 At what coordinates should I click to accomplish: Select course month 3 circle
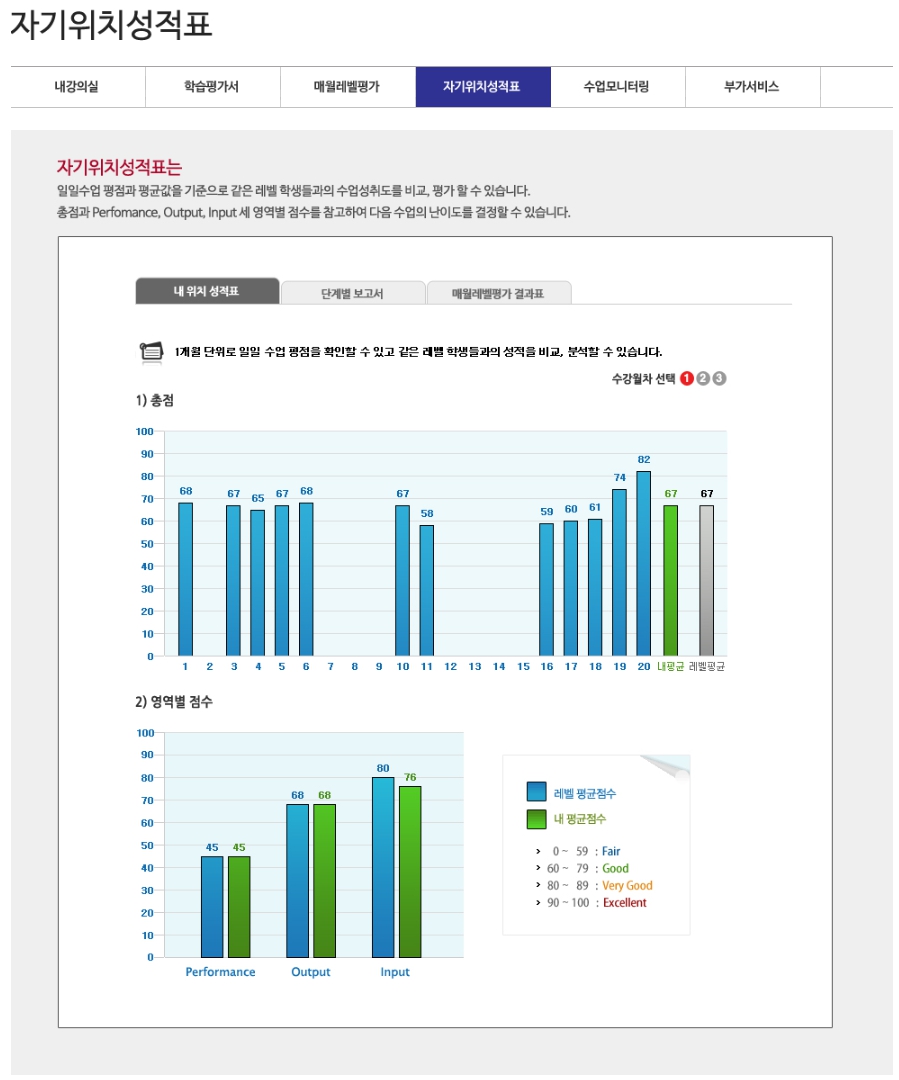(719, 378)
